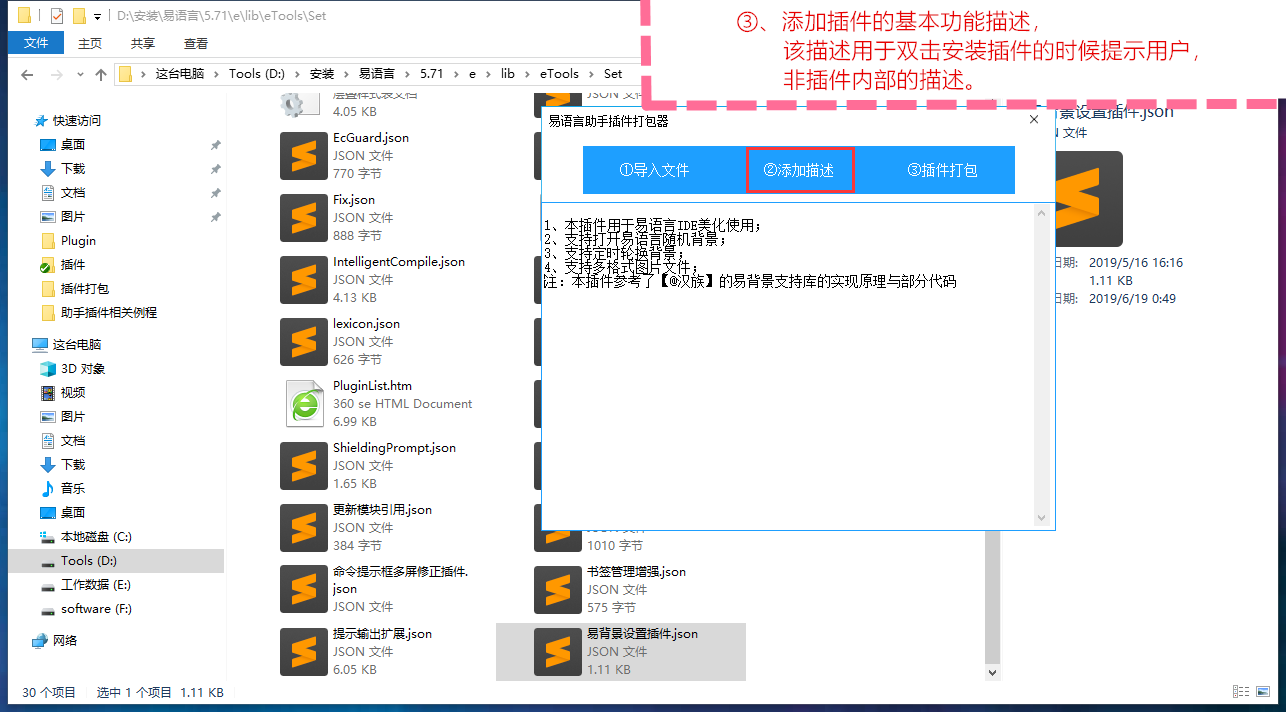Expand the chevron after eTools in address bar
Viewport: 1286px width, 712px height.
tap(591, 74)
